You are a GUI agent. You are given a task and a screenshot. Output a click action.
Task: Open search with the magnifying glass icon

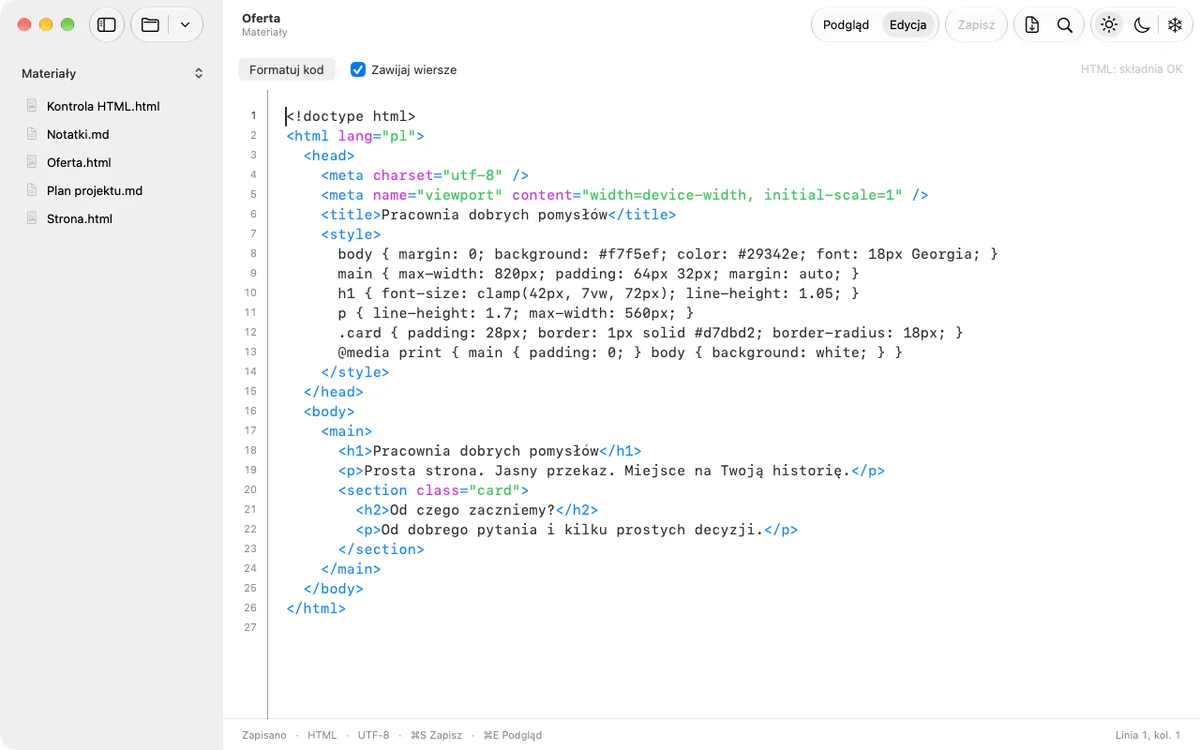(x=1065, y=25)
